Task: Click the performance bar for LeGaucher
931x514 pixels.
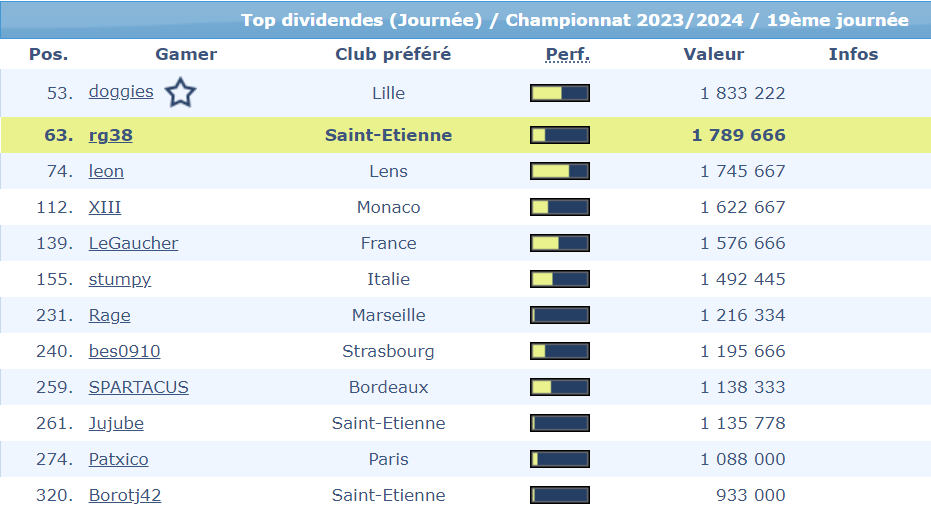Action: (x=559, y=243)
